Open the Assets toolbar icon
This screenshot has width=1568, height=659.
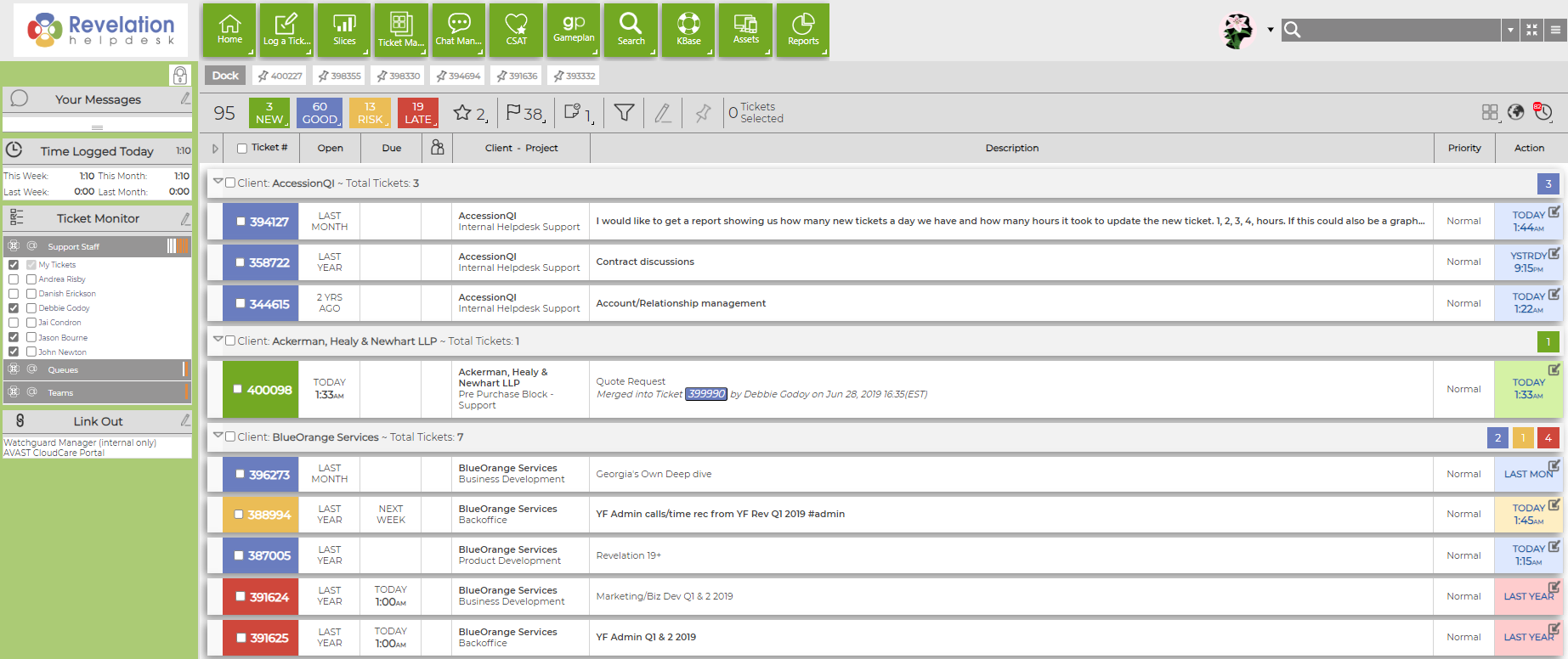coord(745,30)
